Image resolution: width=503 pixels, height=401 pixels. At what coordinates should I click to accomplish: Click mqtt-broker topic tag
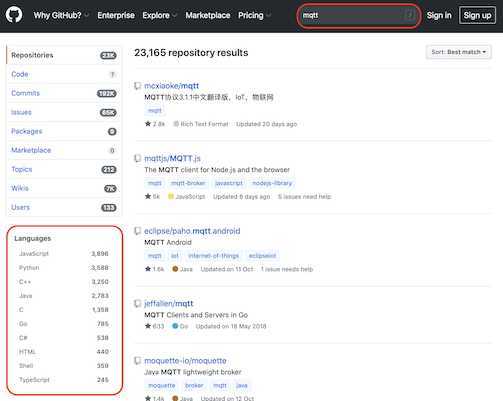click(x=188, y=183)
